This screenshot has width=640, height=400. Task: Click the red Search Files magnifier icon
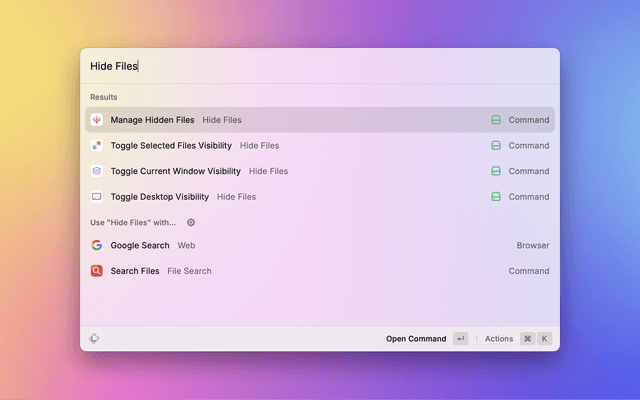97,271
